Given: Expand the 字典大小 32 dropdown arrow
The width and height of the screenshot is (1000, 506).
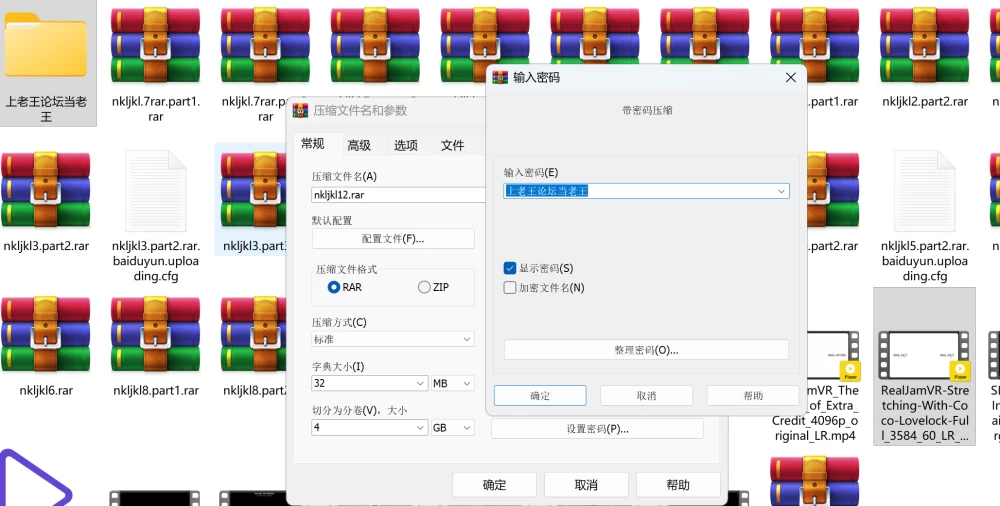Looking at the screenshot, I should (x=420, y=383).
